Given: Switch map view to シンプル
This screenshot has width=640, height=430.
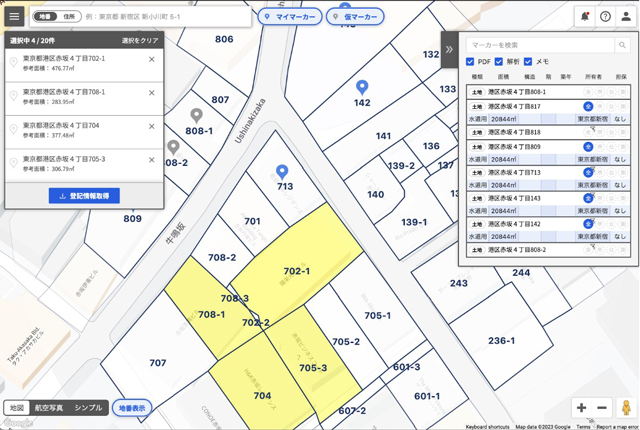Looking at the screenshot, I should 88,408.
